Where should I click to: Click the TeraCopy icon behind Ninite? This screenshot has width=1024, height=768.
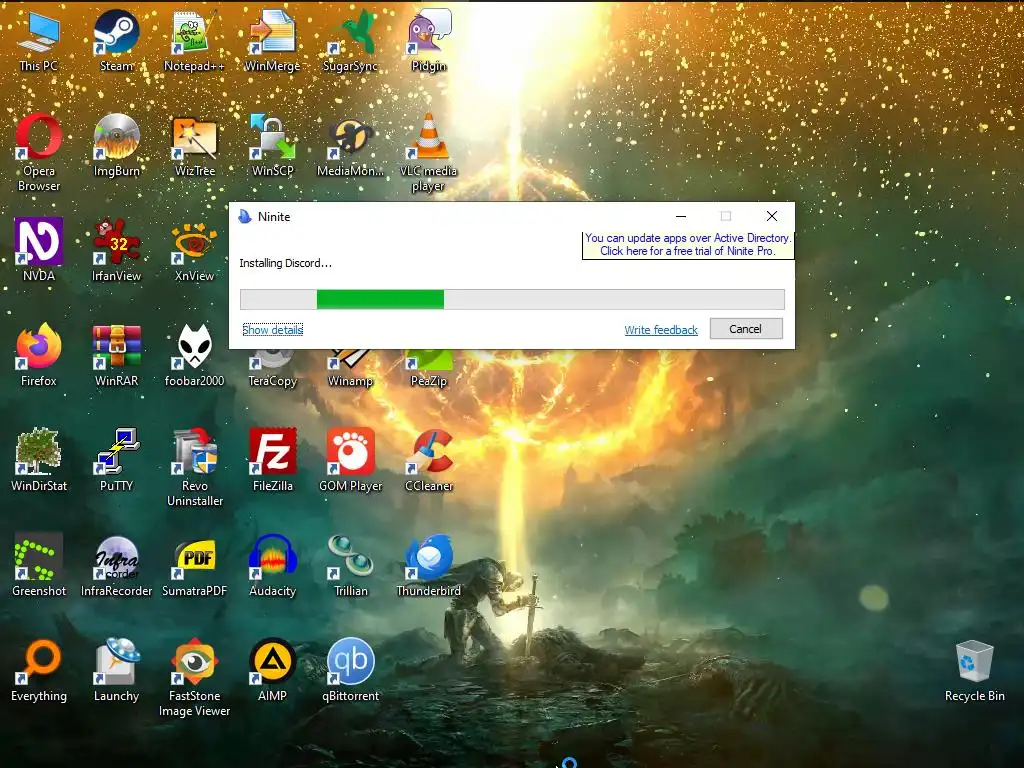tap(272, 370)
